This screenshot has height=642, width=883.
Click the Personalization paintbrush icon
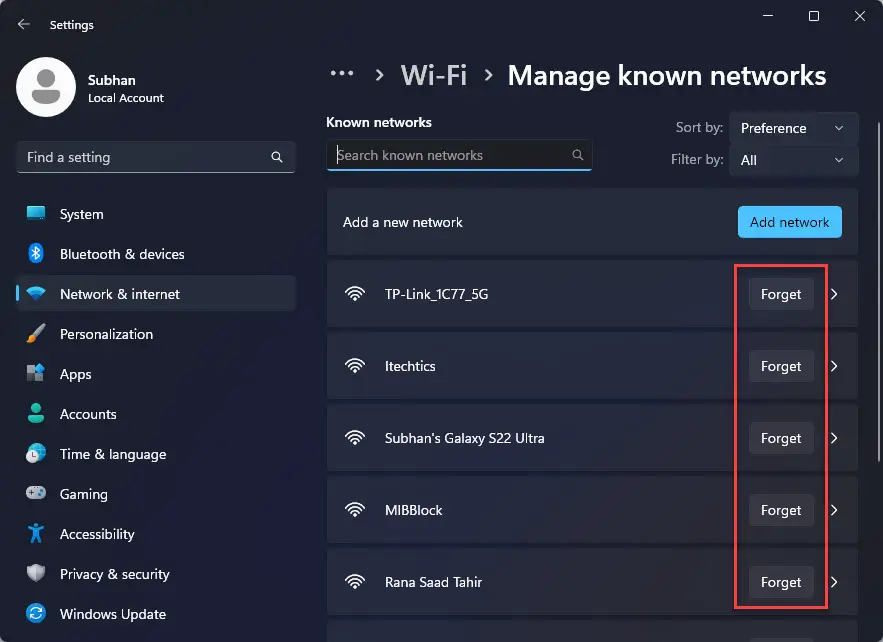pos(36,333)
